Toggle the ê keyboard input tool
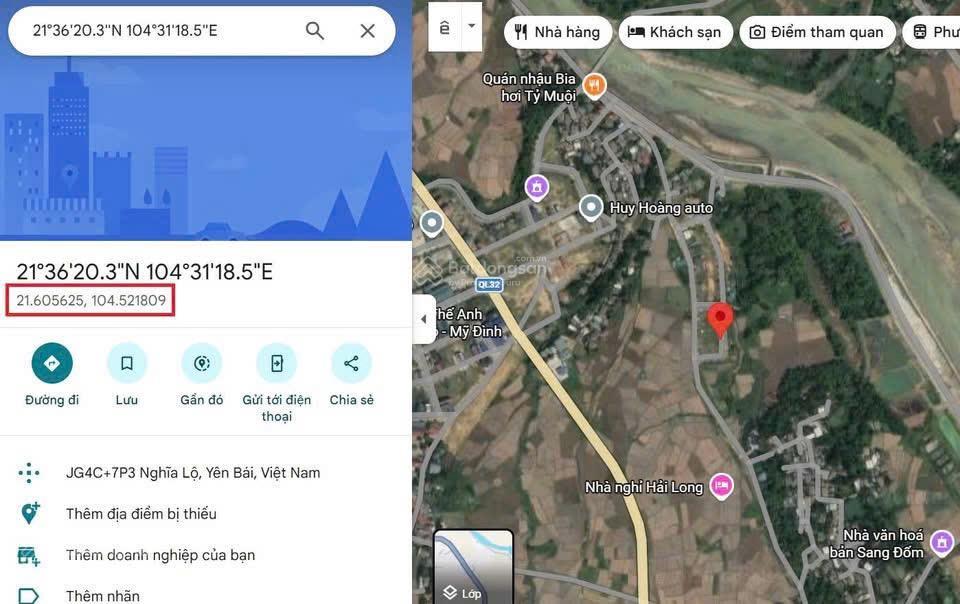960x604 pixels. tap(445, 26)
